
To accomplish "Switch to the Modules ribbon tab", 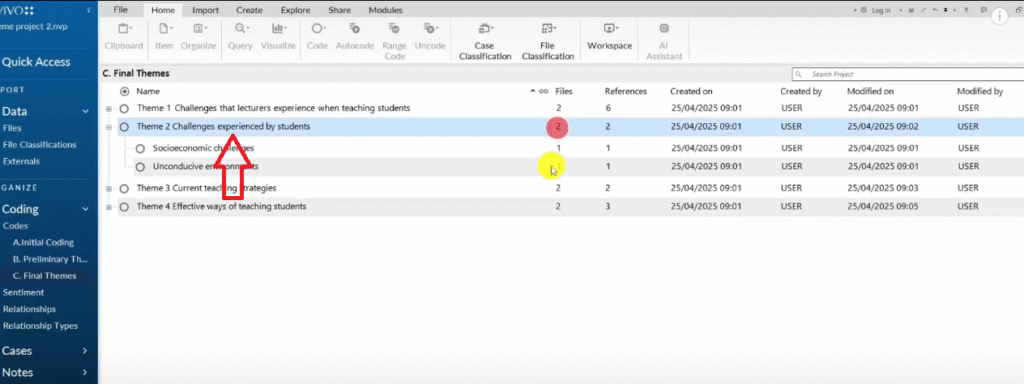I will point(385,10).
